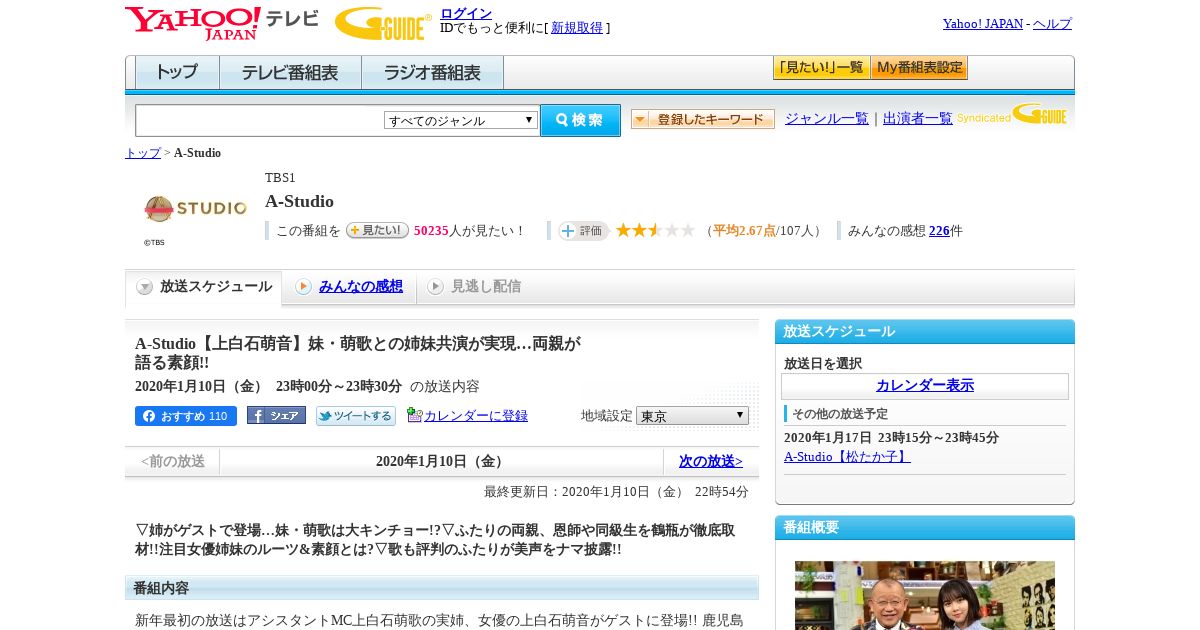Click the 放送スケジュール sidebar panel header

pyautogui.click(x=925, y=332)
